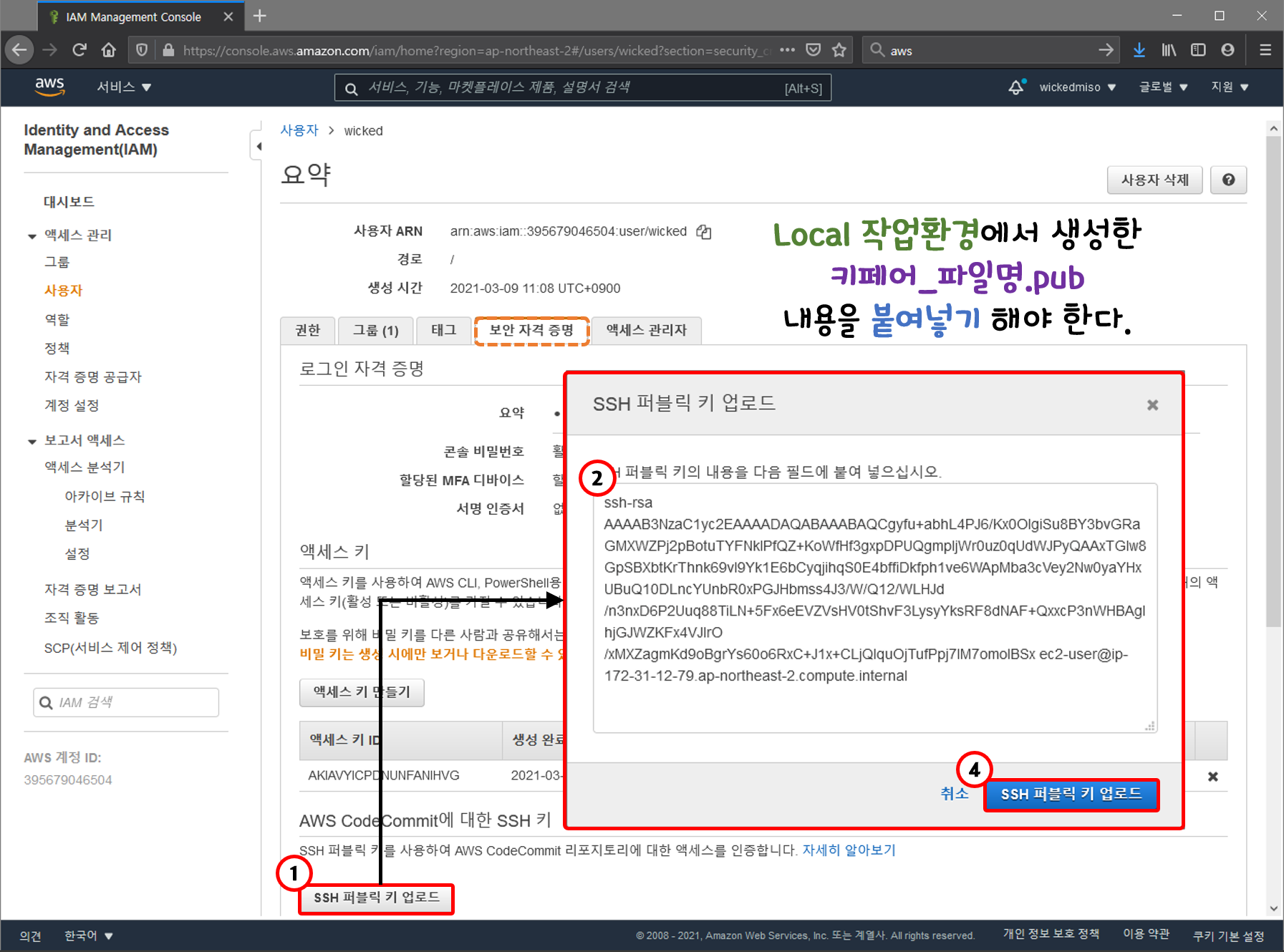The height and width of the screenshot is (952, 1284).
Task: Open 정책 in the IAM sidebar
Action: tap(57, 348)
